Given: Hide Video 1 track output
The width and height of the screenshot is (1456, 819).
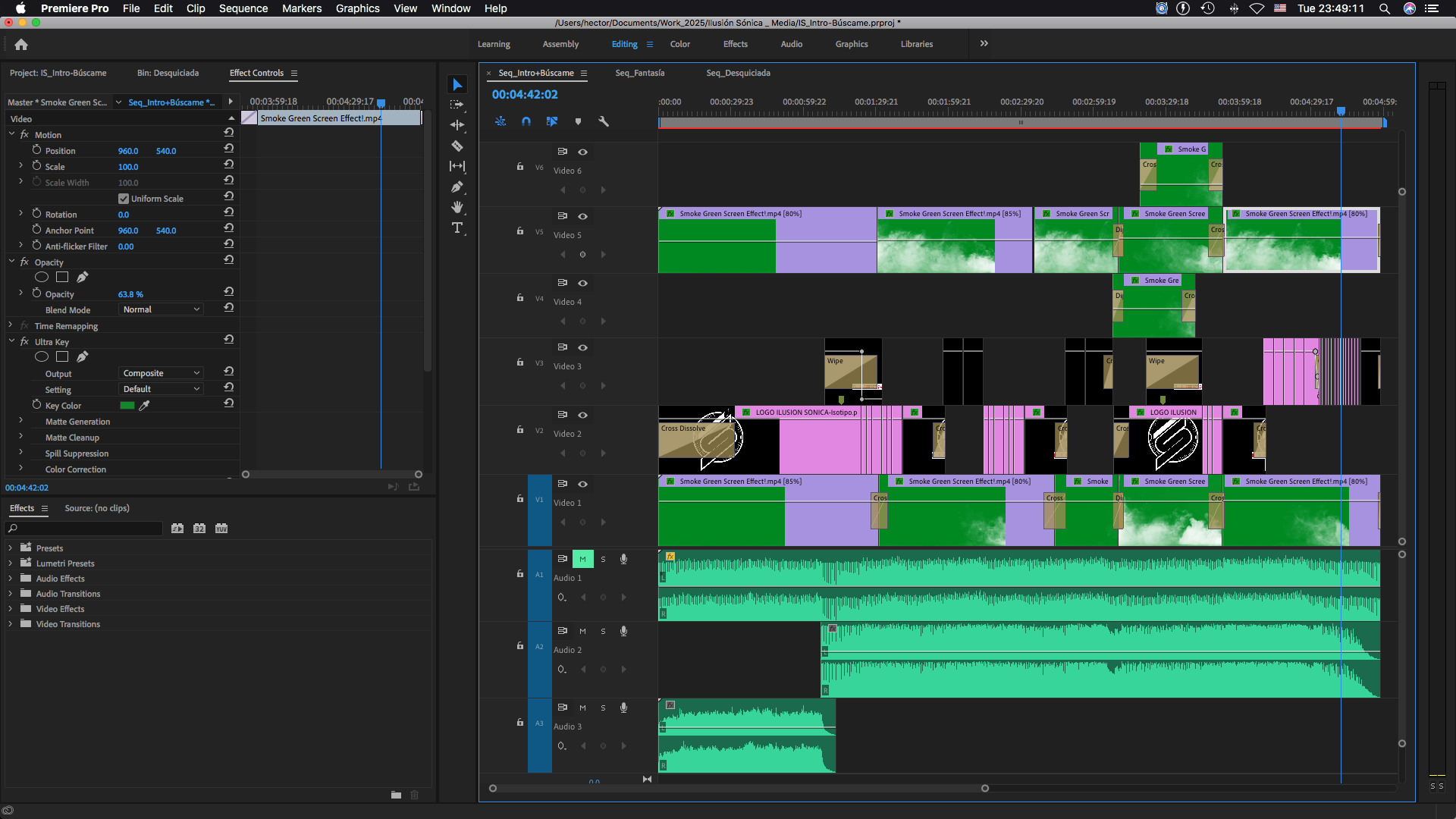Looking at the screenshot, I should pos(582,484).
